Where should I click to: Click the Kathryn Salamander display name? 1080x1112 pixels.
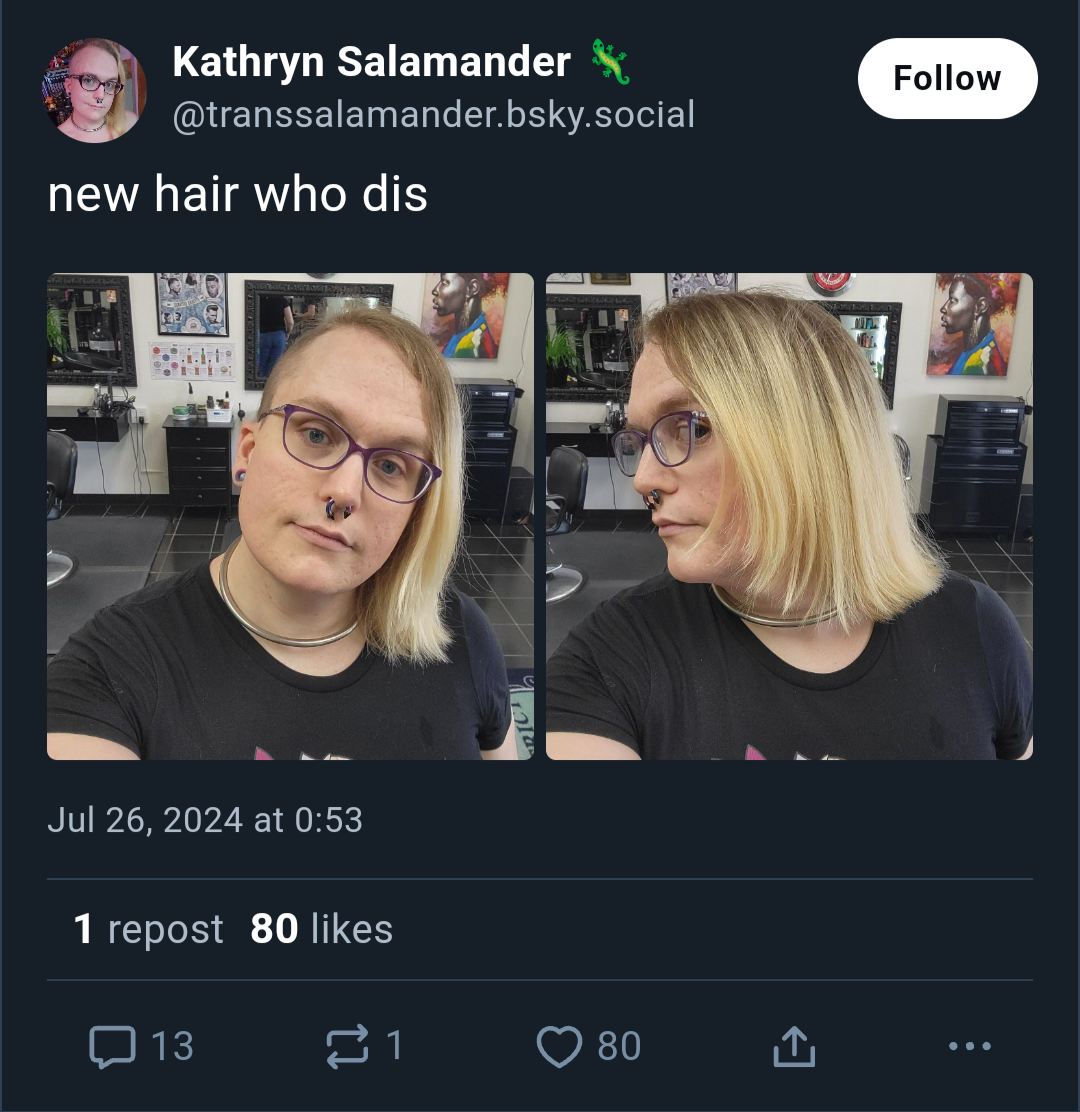372,62
